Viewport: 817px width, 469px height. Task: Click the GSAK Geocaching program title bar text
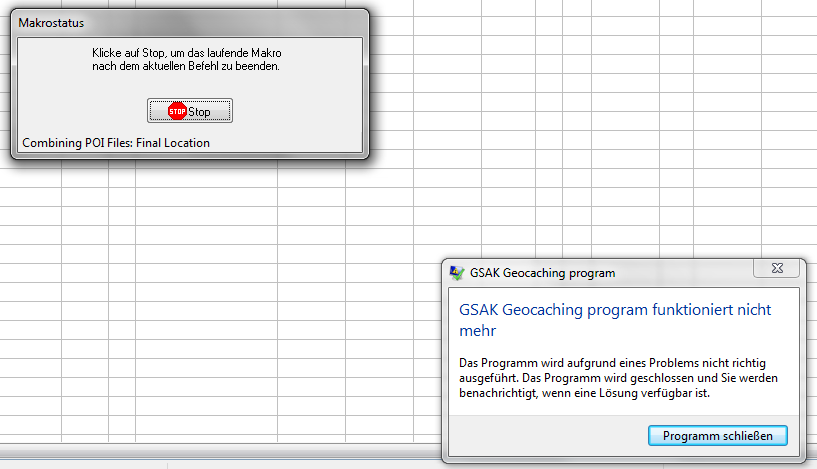pos(542,273)
